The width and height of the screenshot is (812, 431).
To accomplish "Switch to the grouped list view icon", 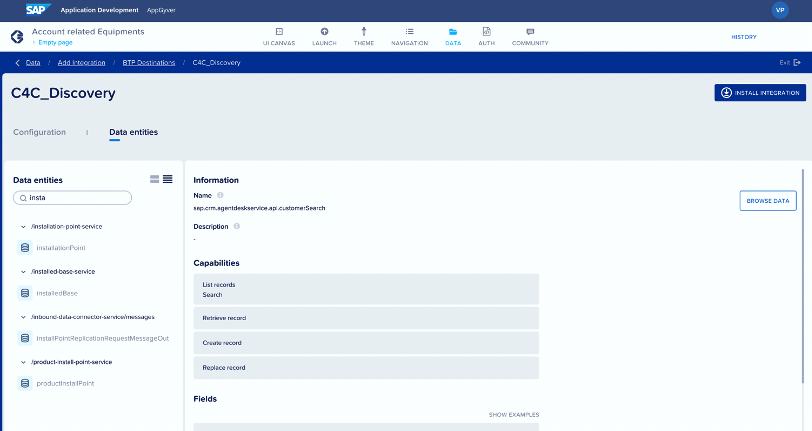I will (x=154, y=179).
